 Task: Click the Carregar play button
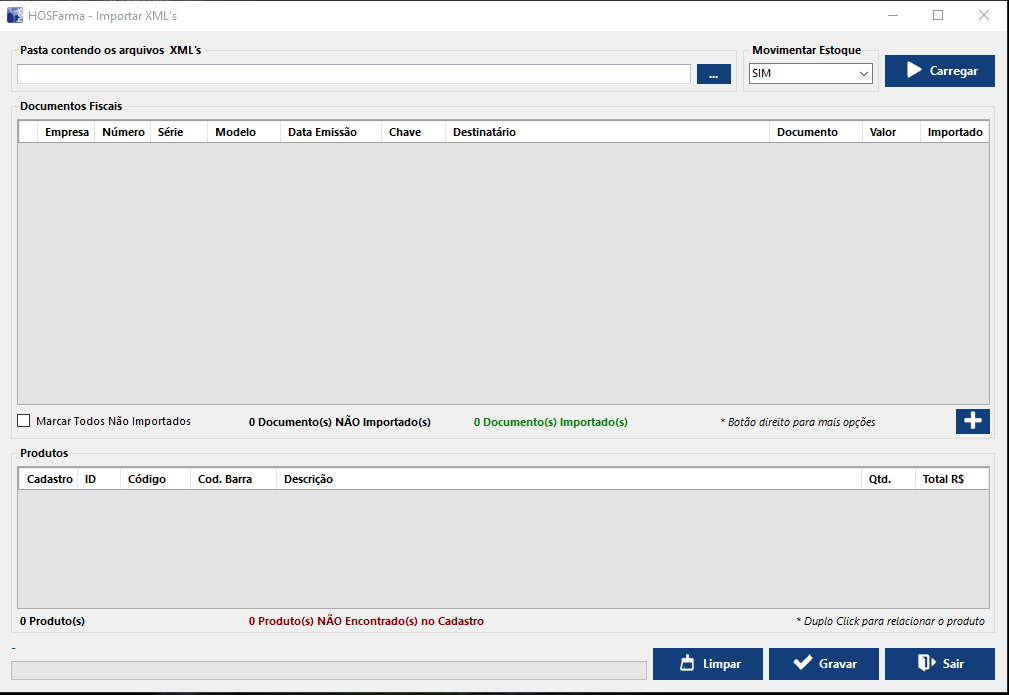click(939, 71)
